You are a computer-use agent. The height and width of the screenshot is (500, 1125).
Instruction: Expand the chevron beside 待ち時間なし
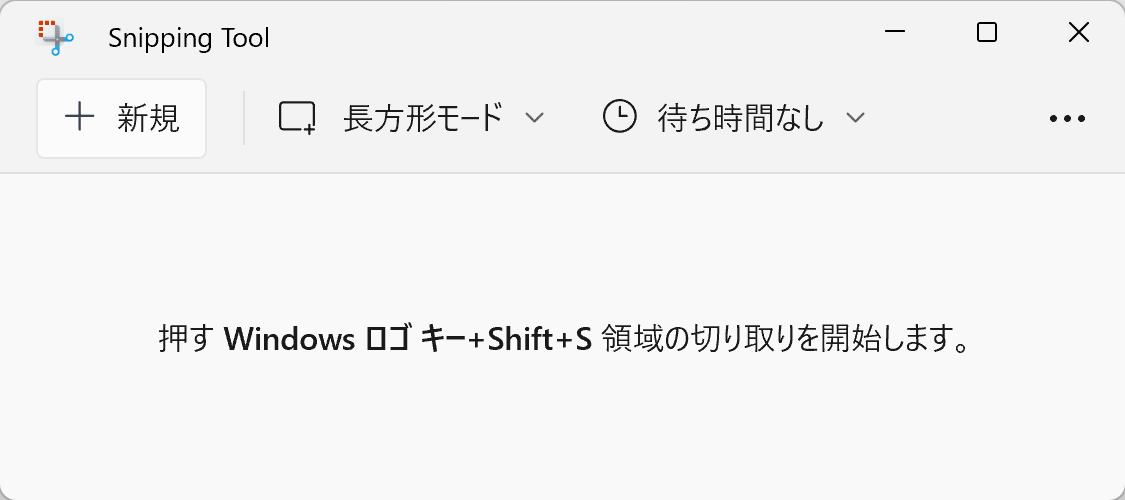pyautogui.click(x=855, y=118)
